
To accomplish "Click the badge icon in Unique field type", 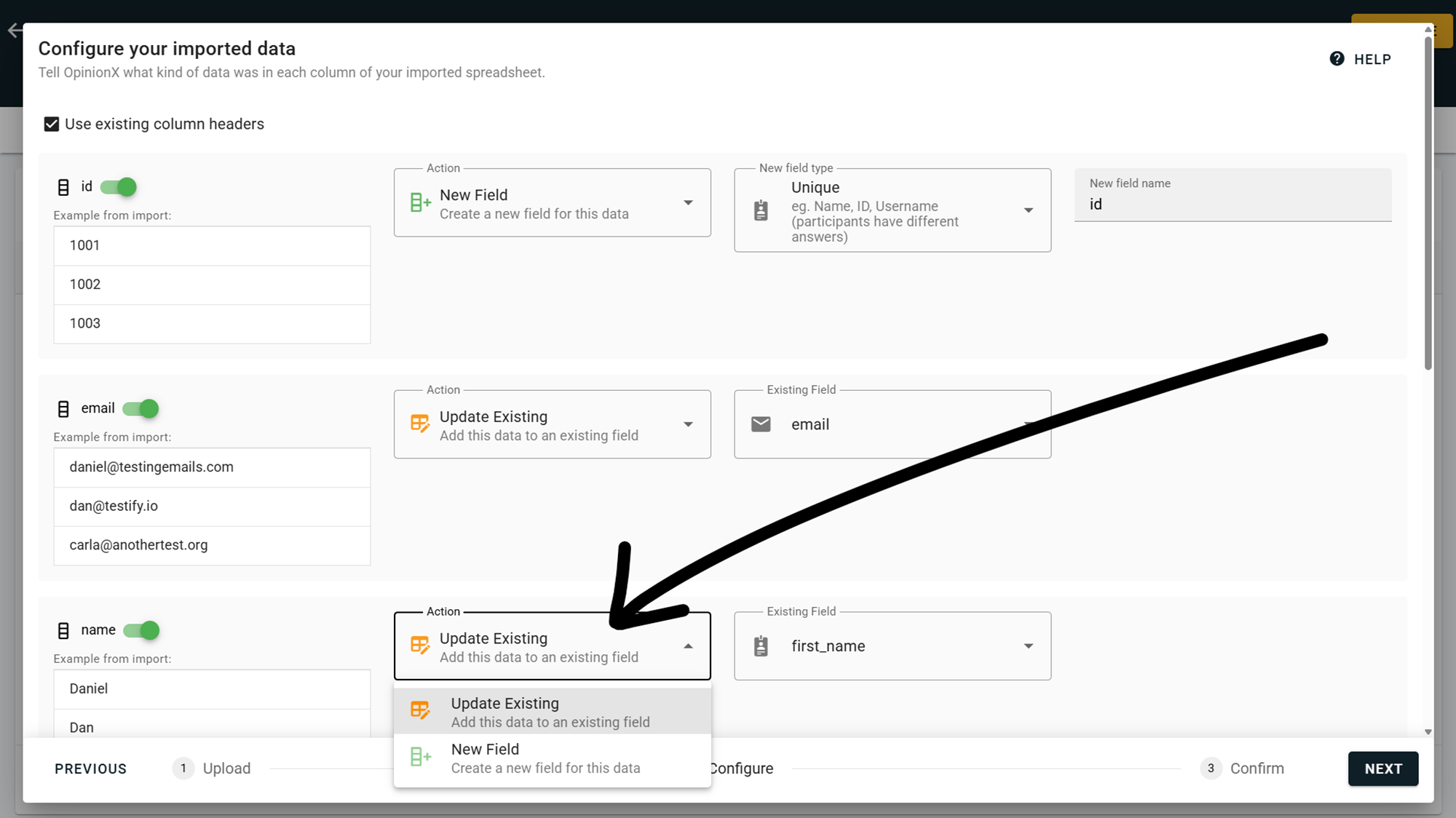I will pos(761,210).
